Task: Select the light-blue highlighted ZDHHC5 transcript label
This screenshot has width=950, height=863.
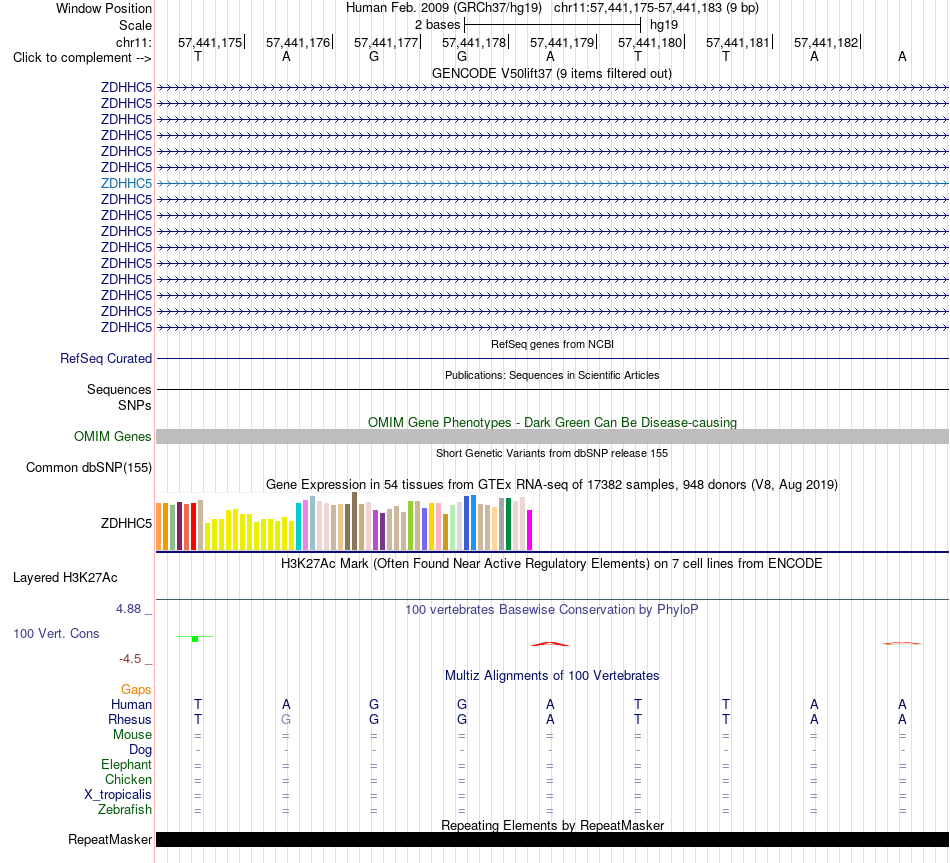Action: tap(126, 183)
